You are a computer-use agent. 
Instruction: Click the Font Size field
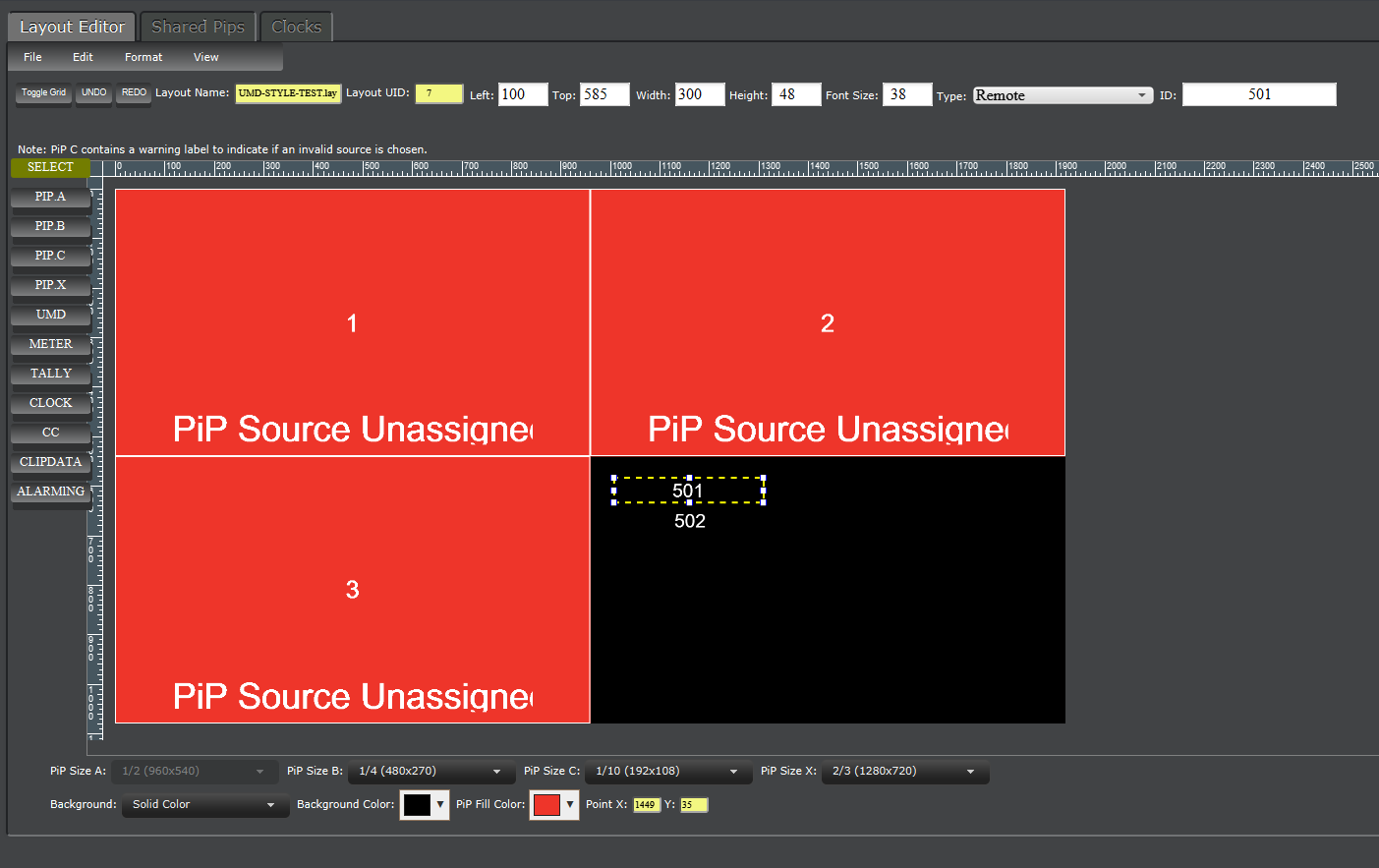907,94
